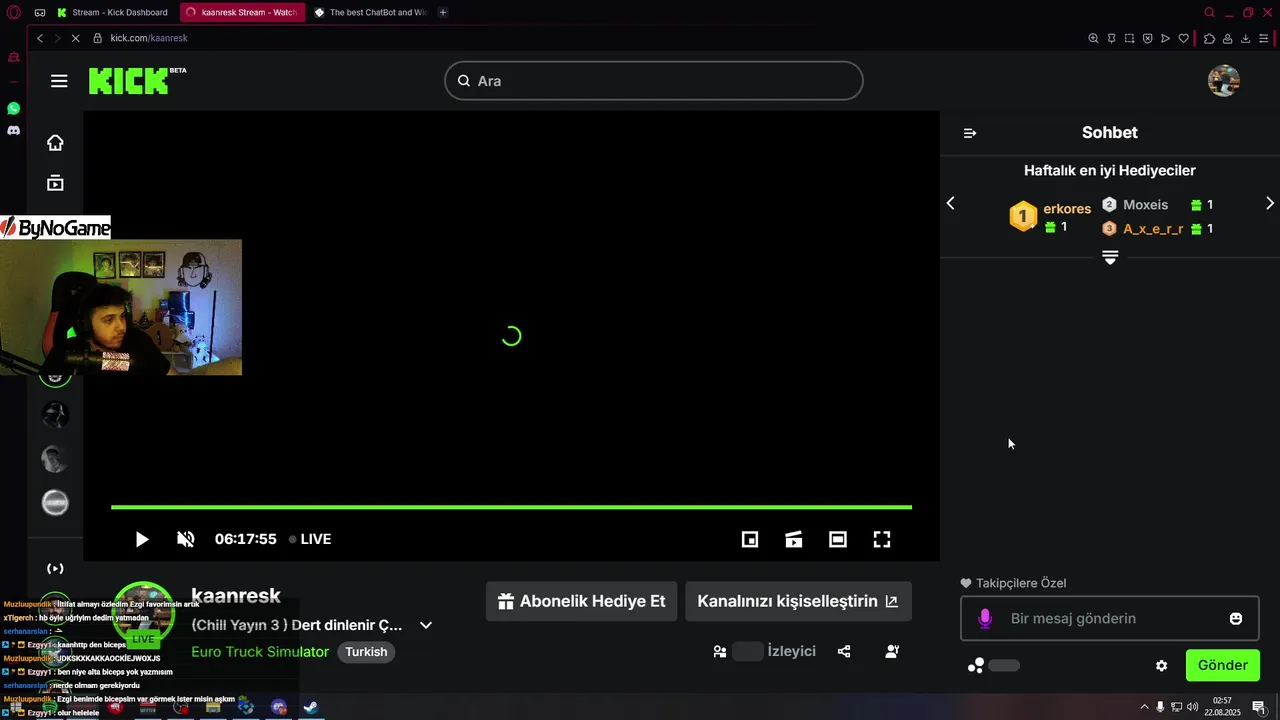This screenshot has height=720, width=1280.
Task: Click the follow user icon under player
Action: (892, 651)
